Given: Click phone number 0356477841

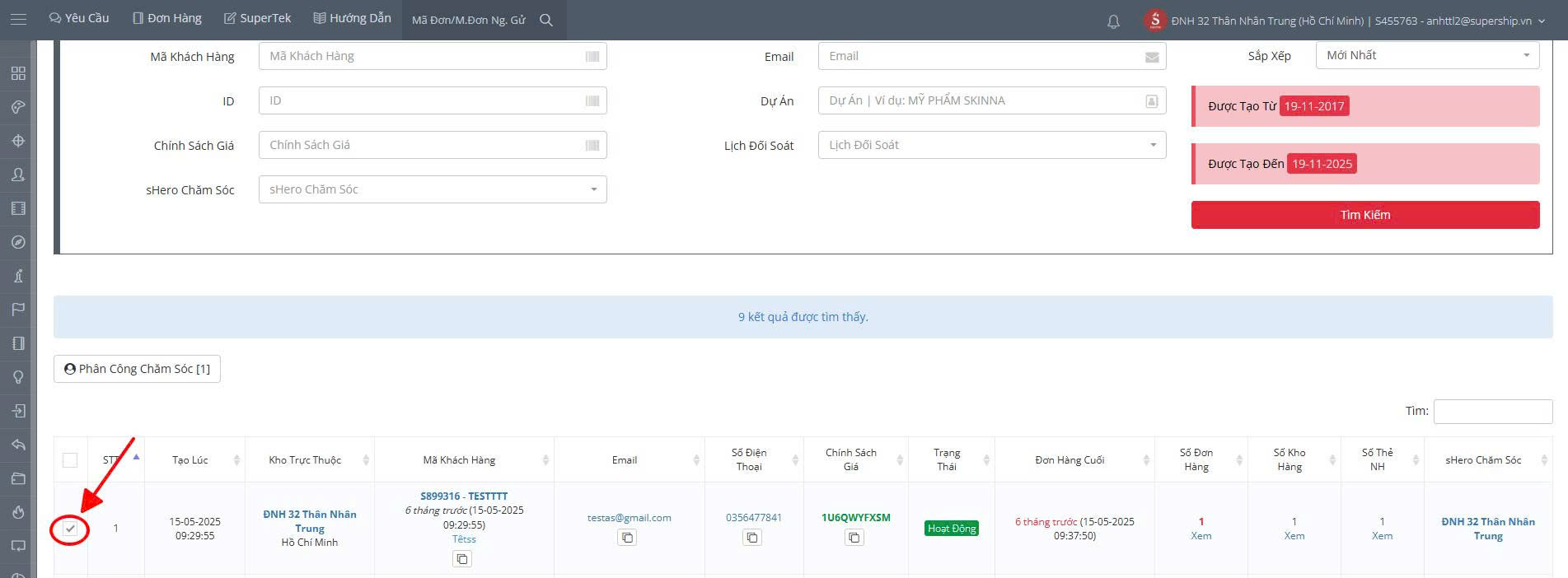Looking at the screenshot, I should (754, 518).
